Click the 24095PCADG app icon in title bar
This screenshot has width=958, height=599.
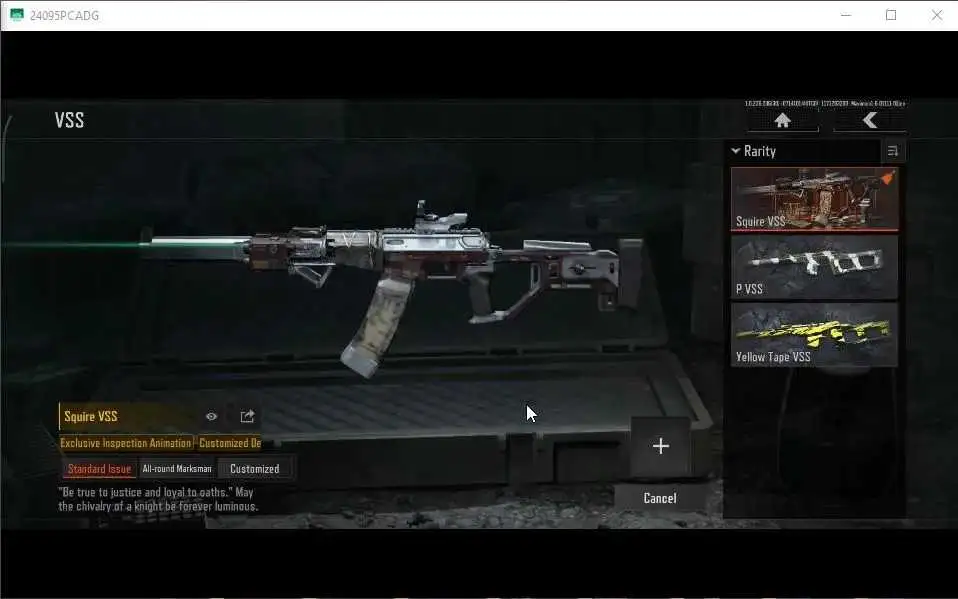16,15
